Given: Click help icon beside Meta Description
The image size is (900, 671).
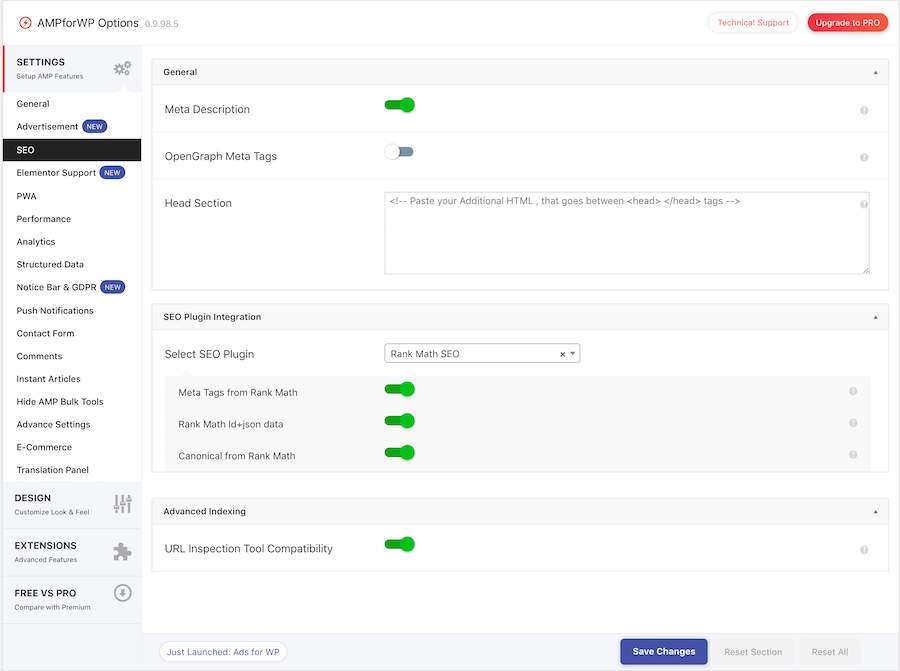Looking at the screenshot, I should tap(864, 110).
